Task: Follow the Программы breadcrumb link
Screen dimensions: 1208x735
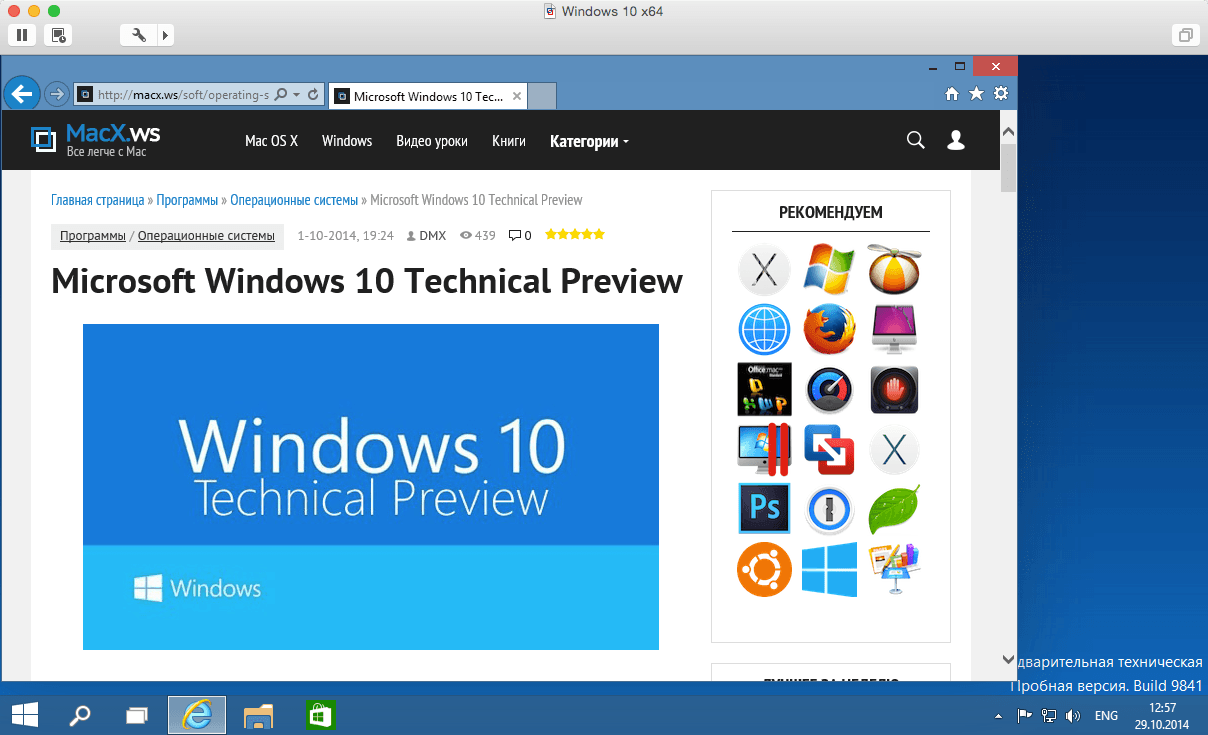Action: 187,200
